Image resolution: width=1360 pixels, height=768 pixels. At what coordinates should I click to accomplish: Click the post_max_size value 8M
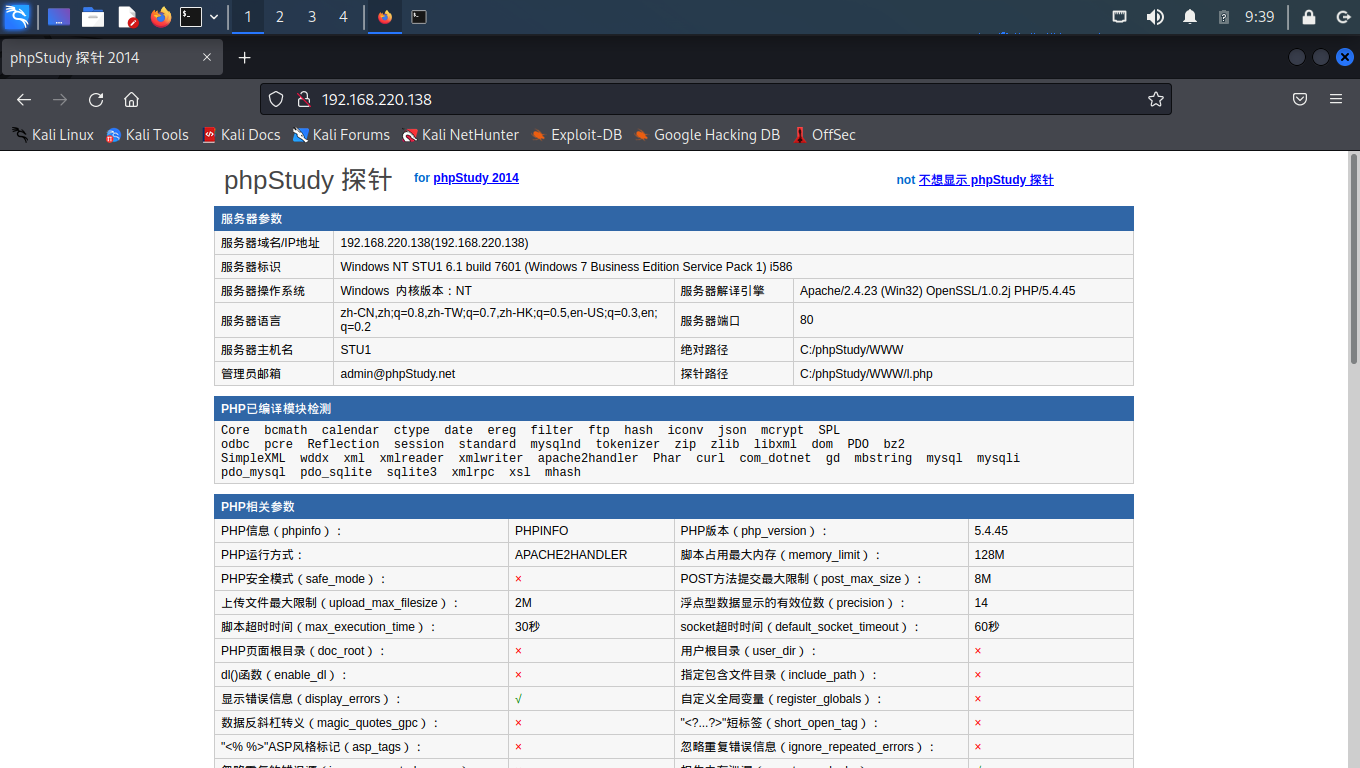[x=983, y=579]
